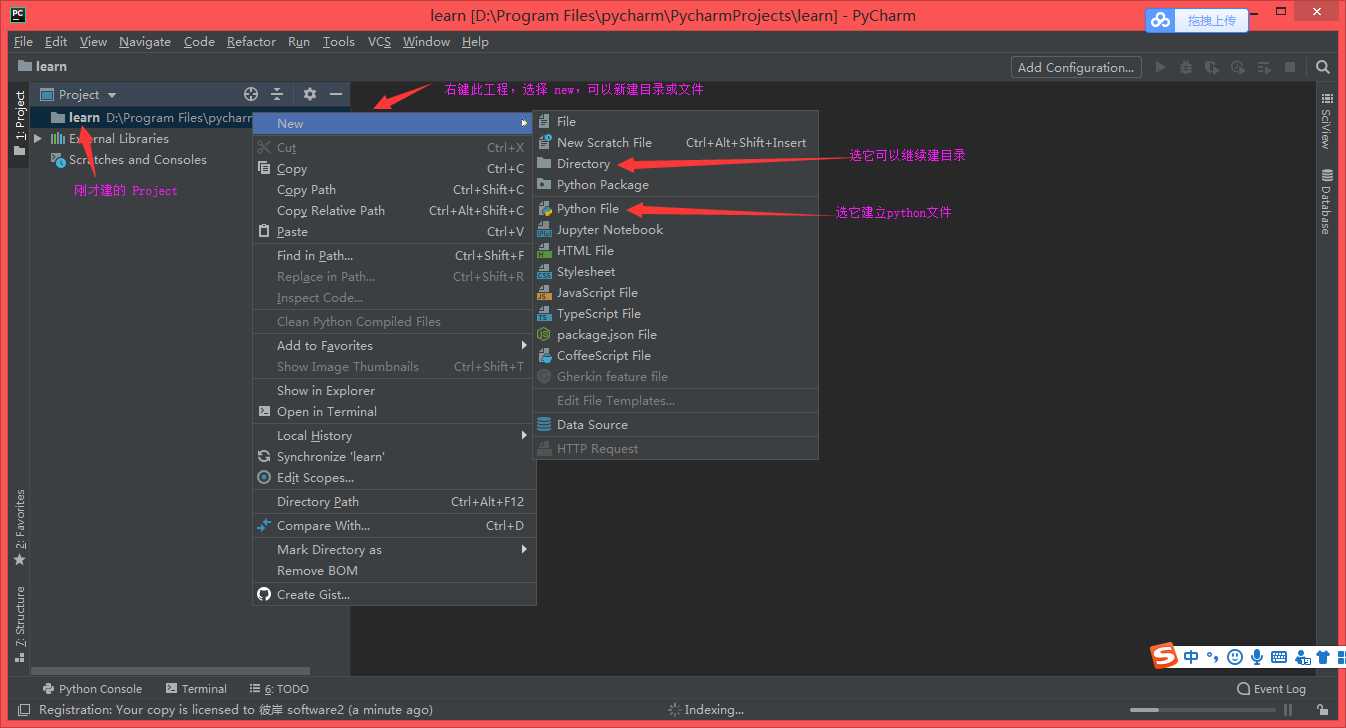Choose New Scratch File entry
The width and height of the screenshot is (1346, 728).
tap(676, 143)
